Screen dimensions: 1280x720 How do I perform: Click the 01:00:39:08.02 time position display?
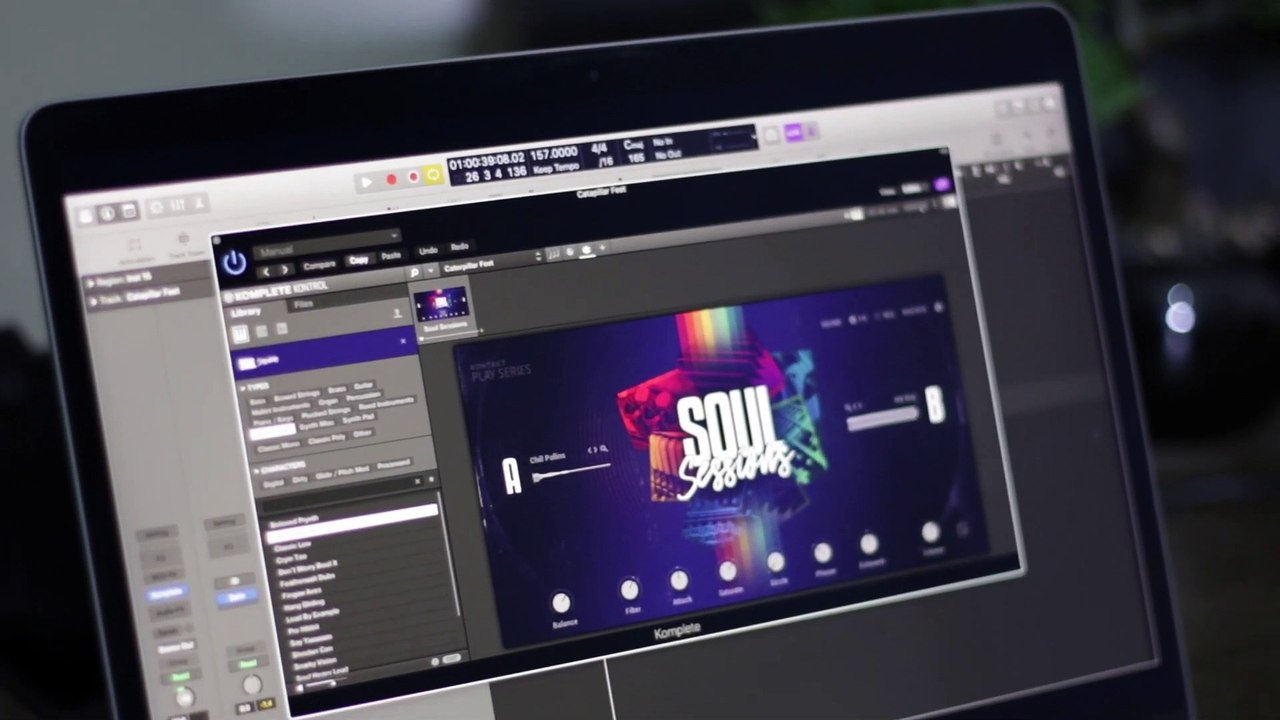coord(487,160)
